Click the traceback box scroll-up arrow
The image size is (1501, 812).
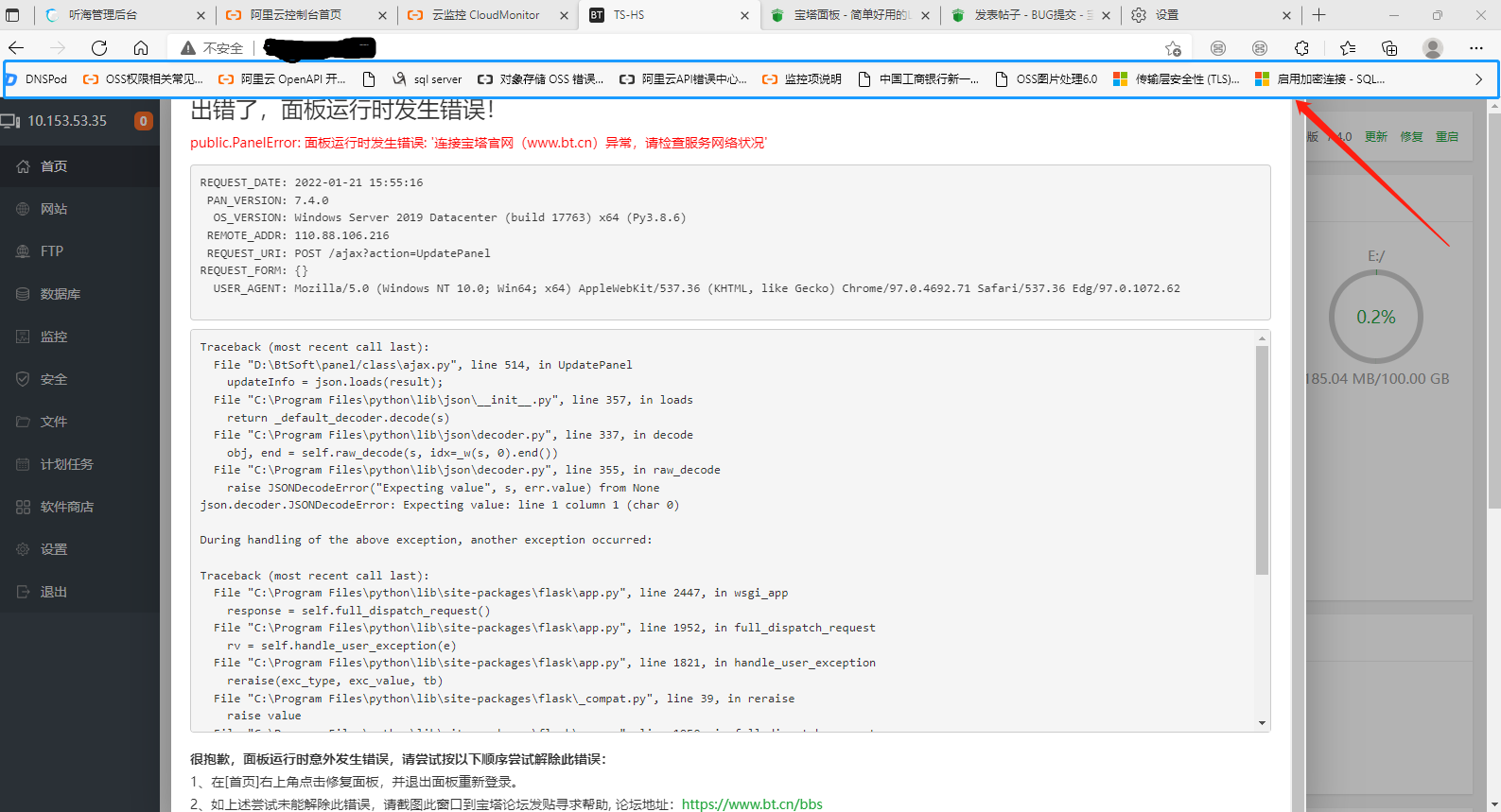click(1262, 338)
